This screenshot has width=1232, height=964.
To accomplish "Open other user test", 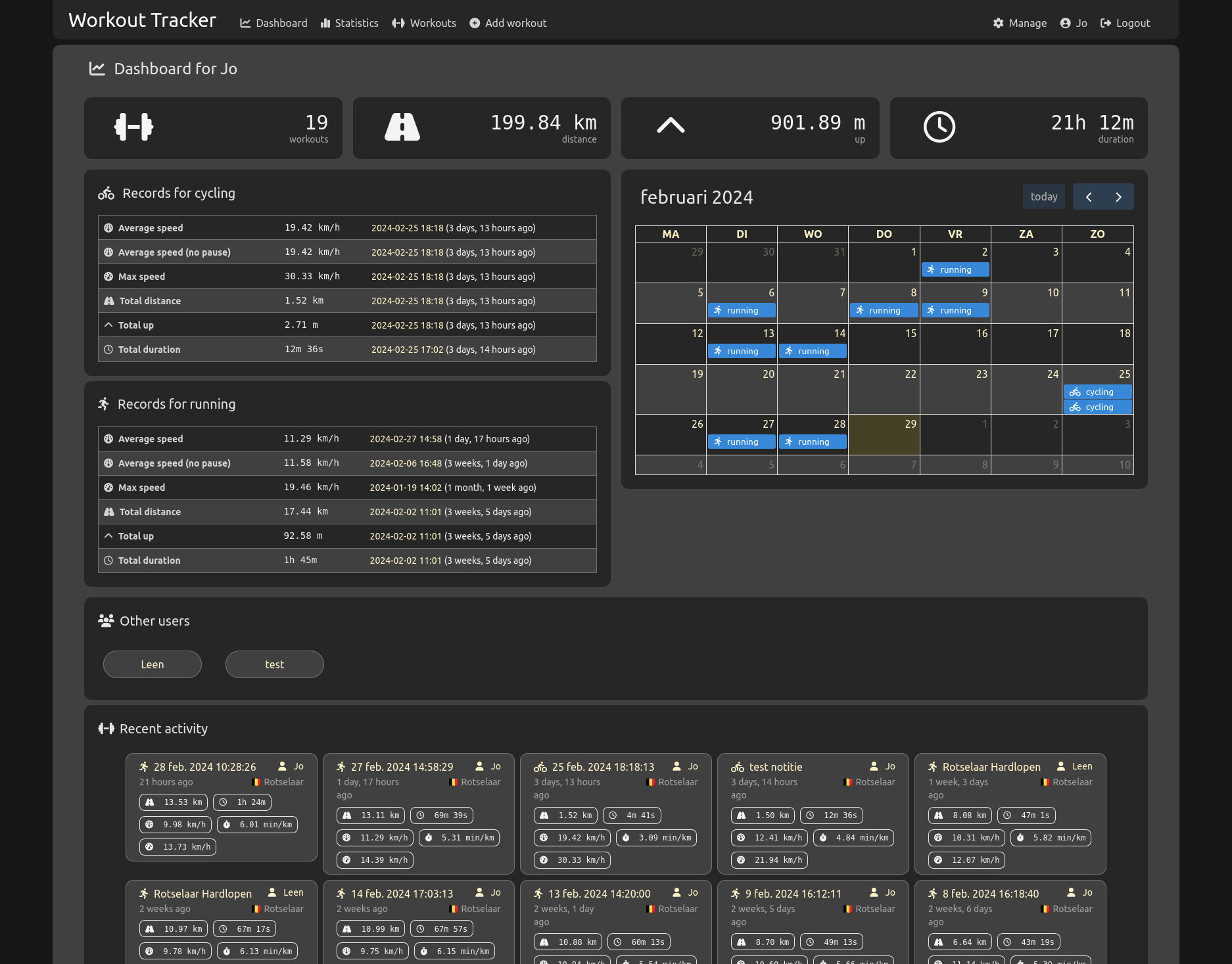I will point(275,664).
